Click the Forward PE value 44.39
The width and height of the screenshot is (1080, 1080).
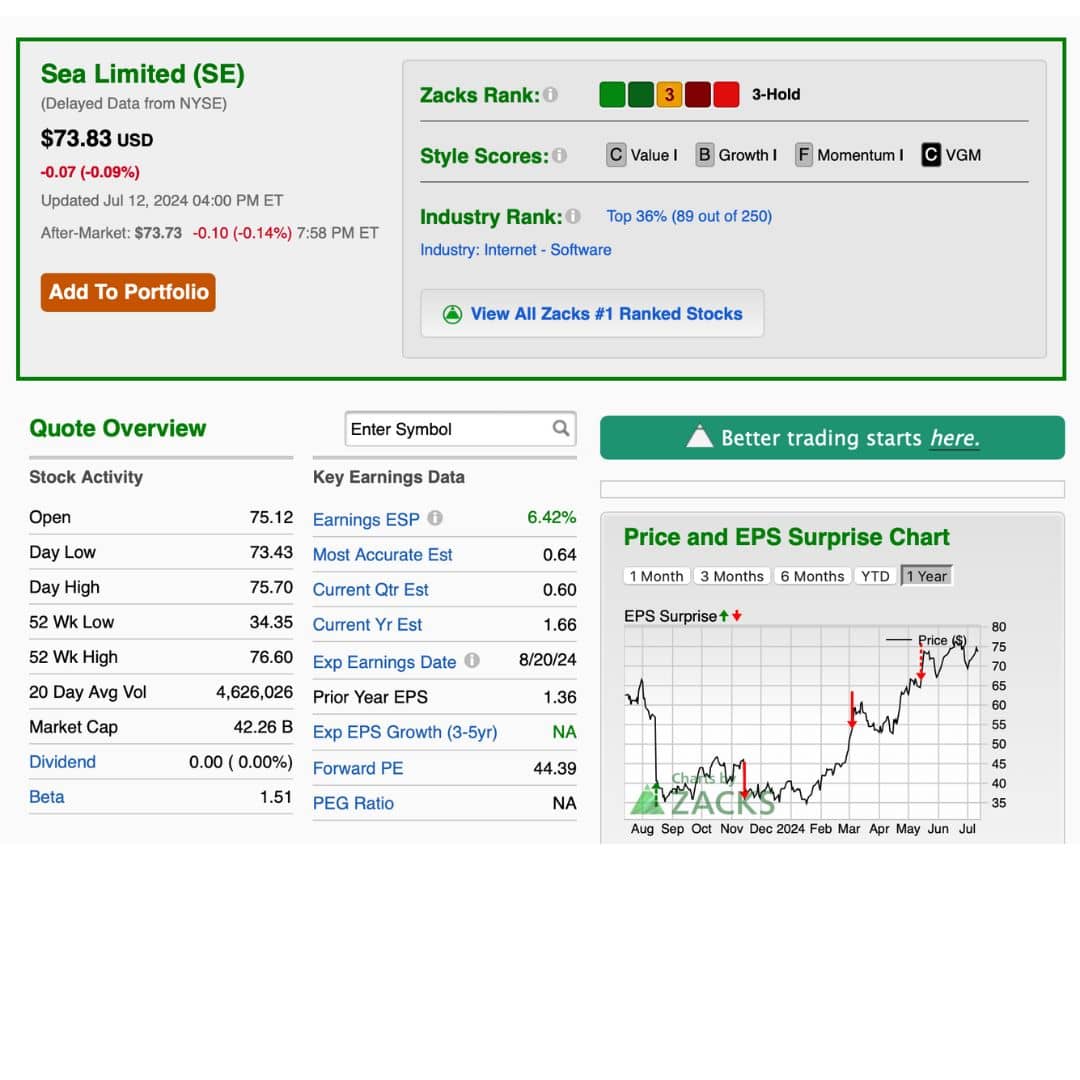(555, 768)
